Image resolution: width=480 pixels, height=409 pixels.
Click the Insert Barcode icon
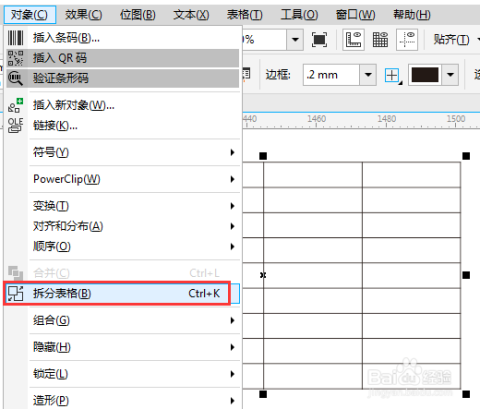pos(15,38)
